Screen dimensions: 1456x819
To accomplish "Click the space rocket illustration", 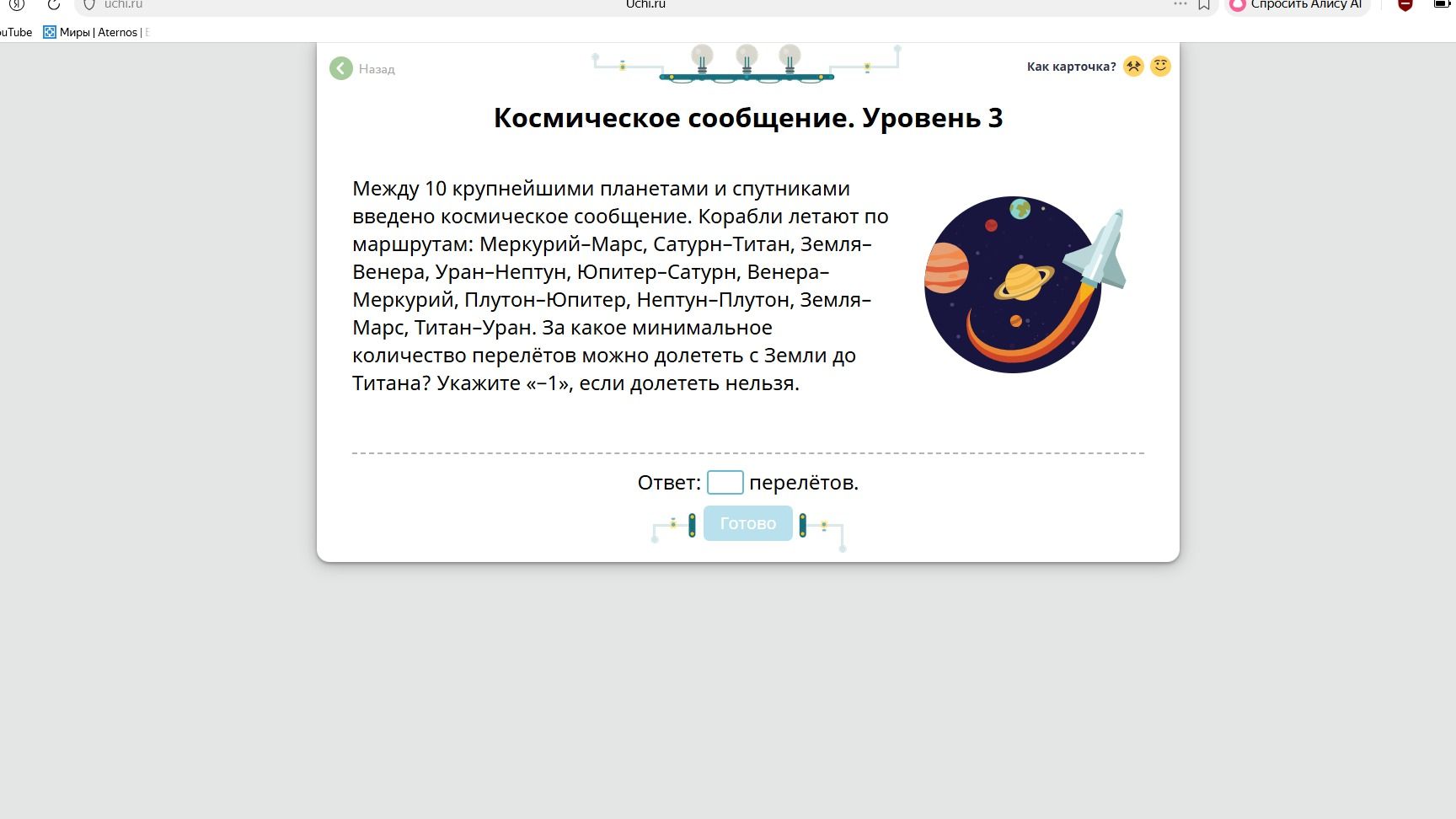I will [x=1095, y=250].
